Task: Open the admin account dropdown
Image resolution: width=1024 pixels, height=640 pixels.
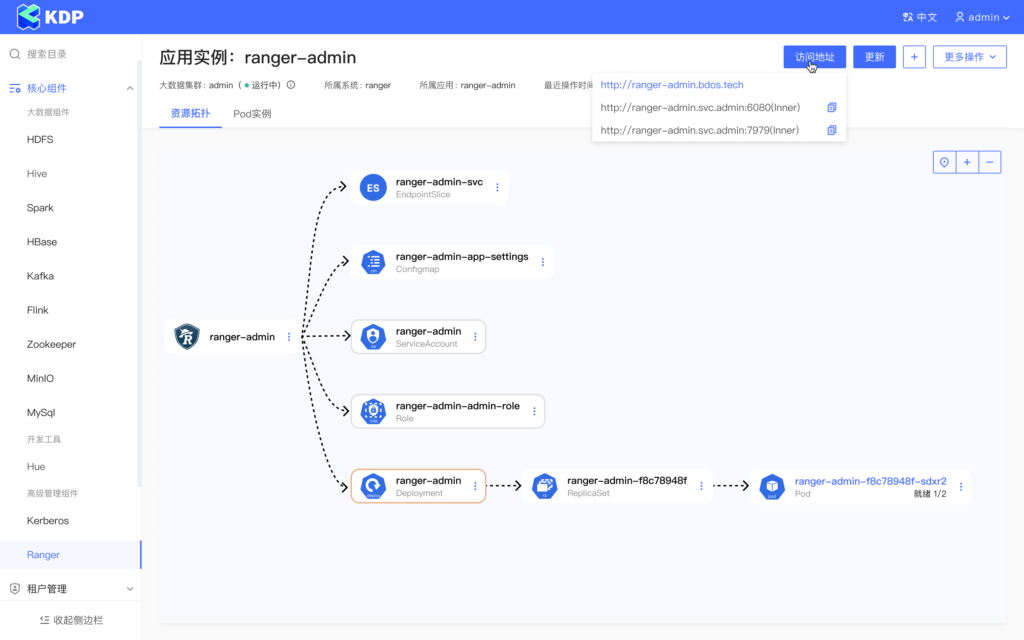Action: (x=982, y=18)
